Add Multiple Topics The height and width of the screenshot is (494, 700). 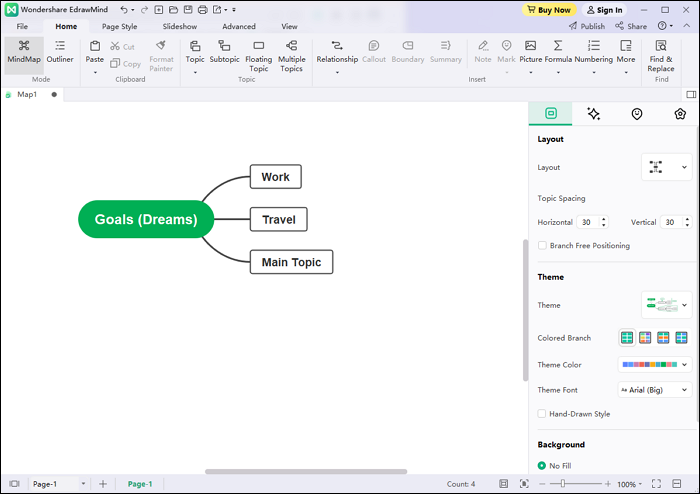coord(292,56)
